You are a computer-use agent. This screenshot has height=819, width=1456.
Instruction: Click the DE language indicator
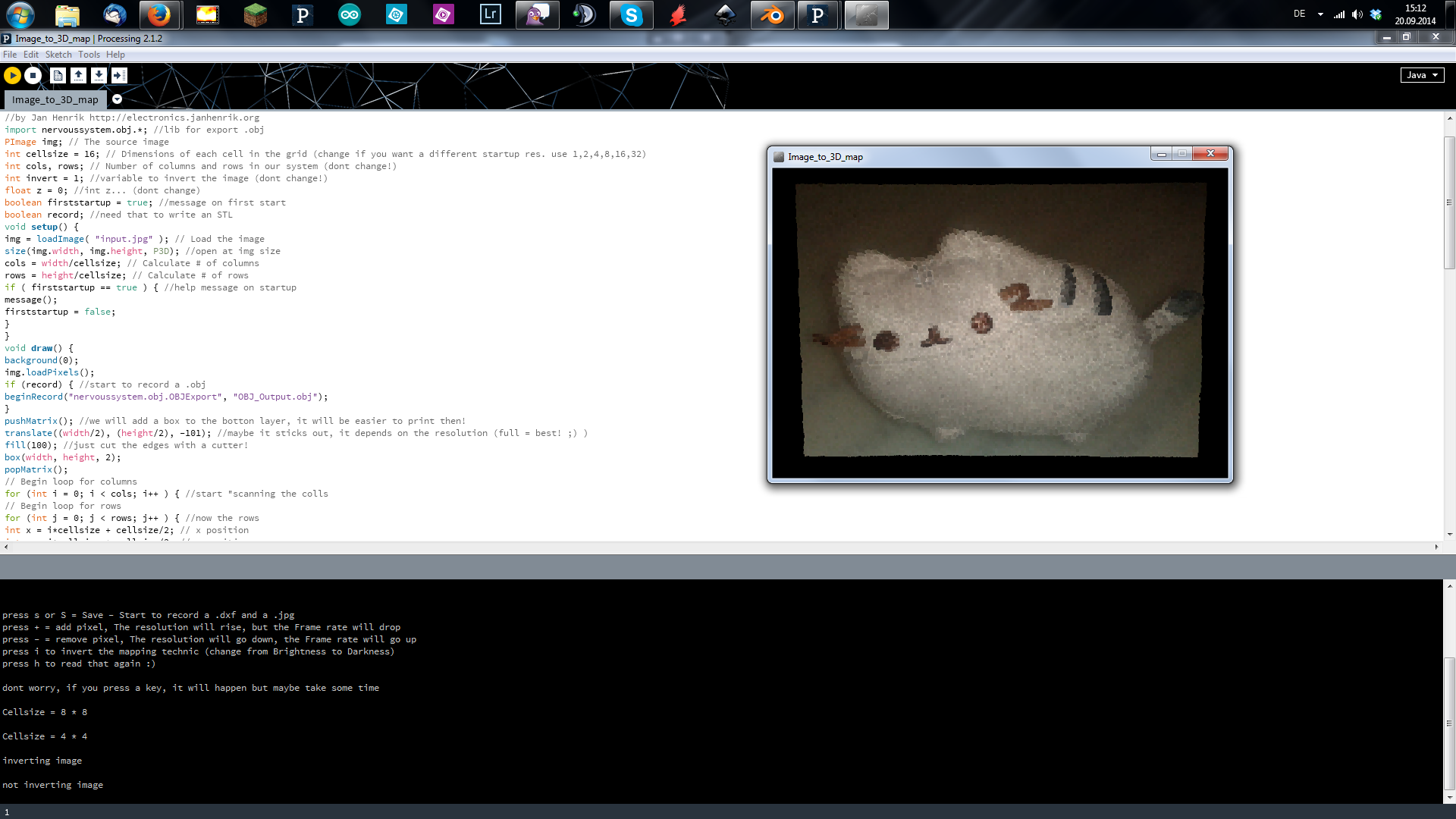tap(1299, 14)
